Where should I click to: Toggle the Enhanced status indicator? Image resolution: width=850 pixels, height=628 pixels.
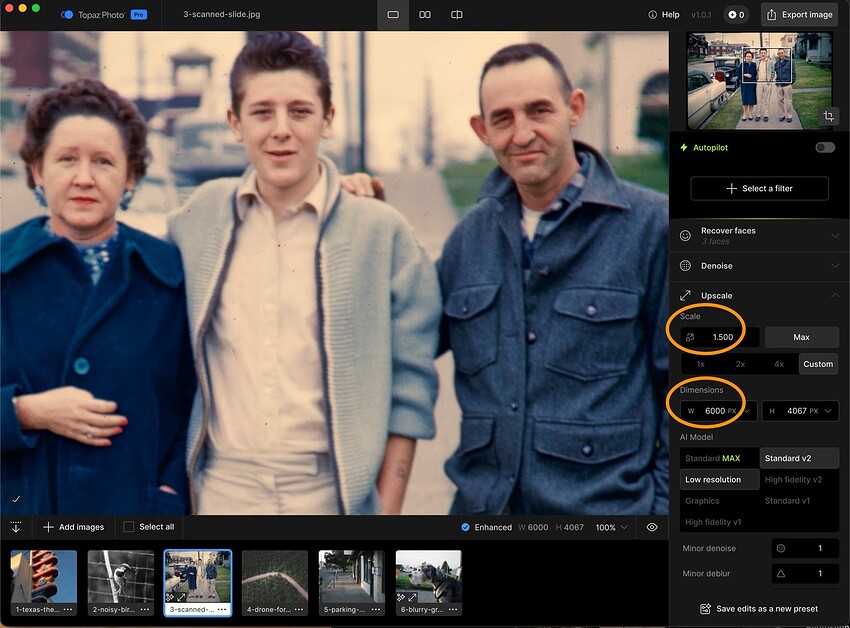coord(464,527)
